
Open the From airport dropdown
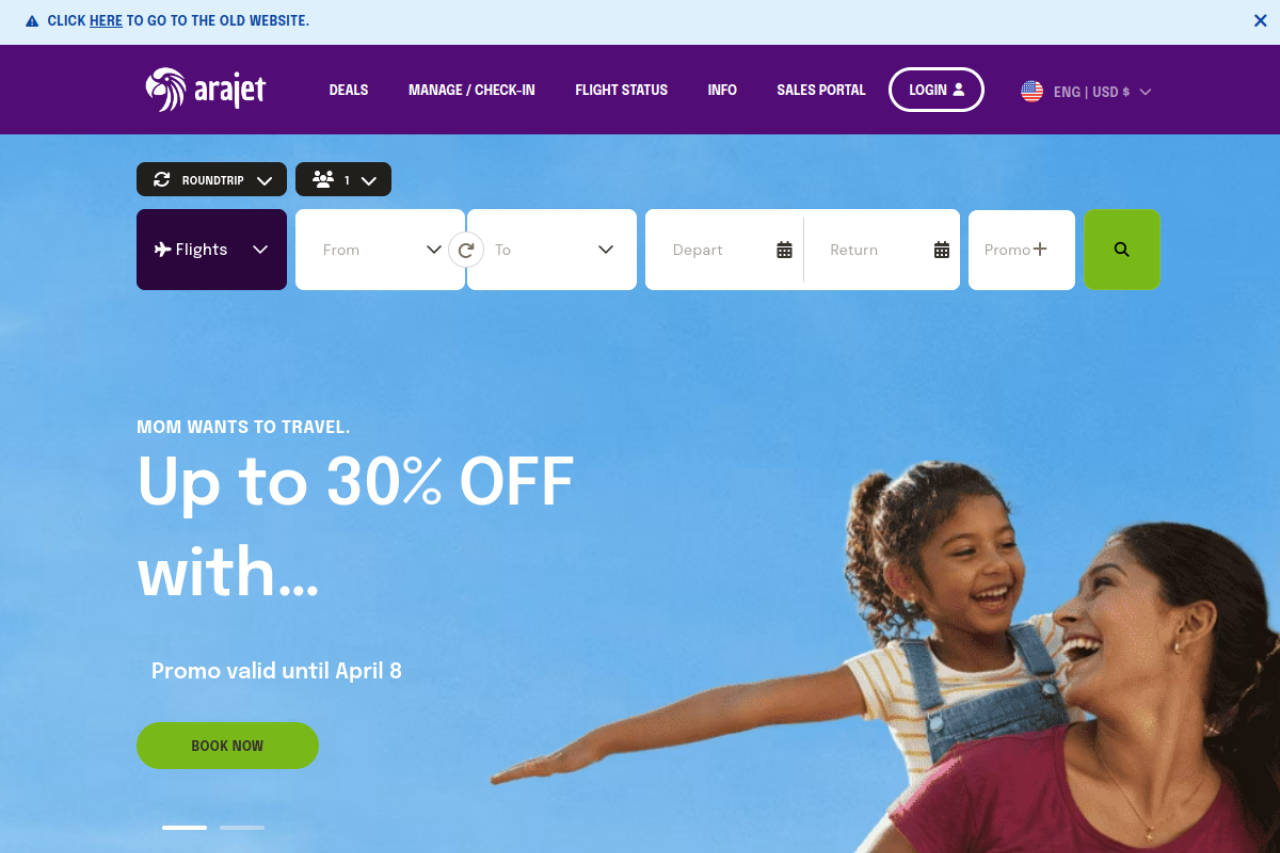click(x=380, y=250)
